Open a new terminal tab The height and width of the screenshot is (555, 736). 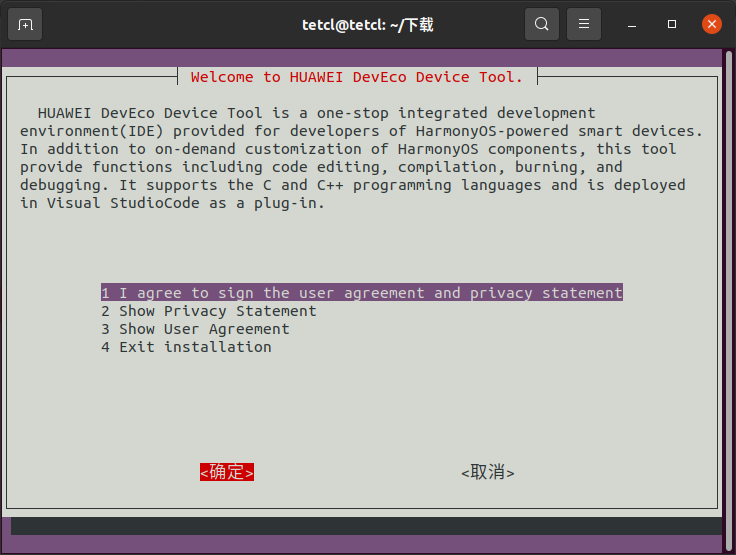tap(25, 24)
